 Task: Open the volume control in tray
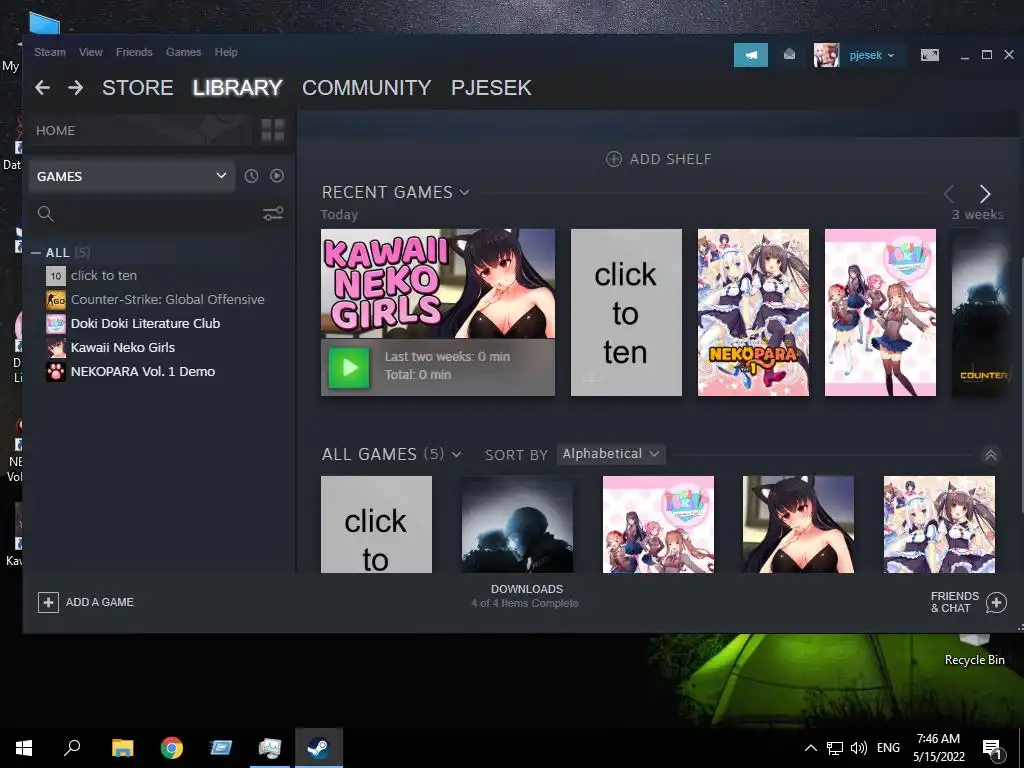859,748
